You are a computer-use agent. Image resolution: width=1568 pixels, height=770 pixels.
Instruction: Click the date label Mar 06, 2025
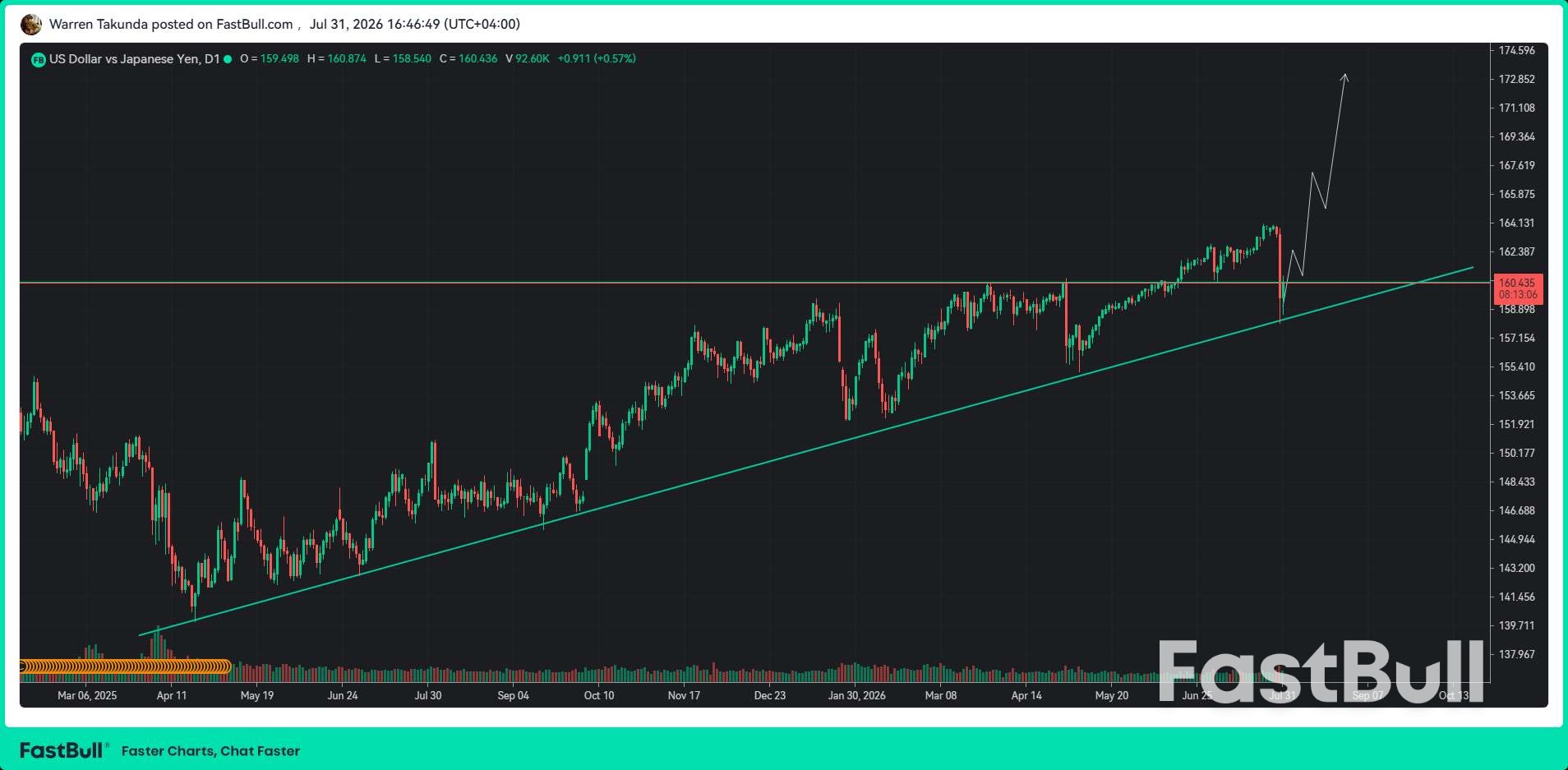(87, 696)
